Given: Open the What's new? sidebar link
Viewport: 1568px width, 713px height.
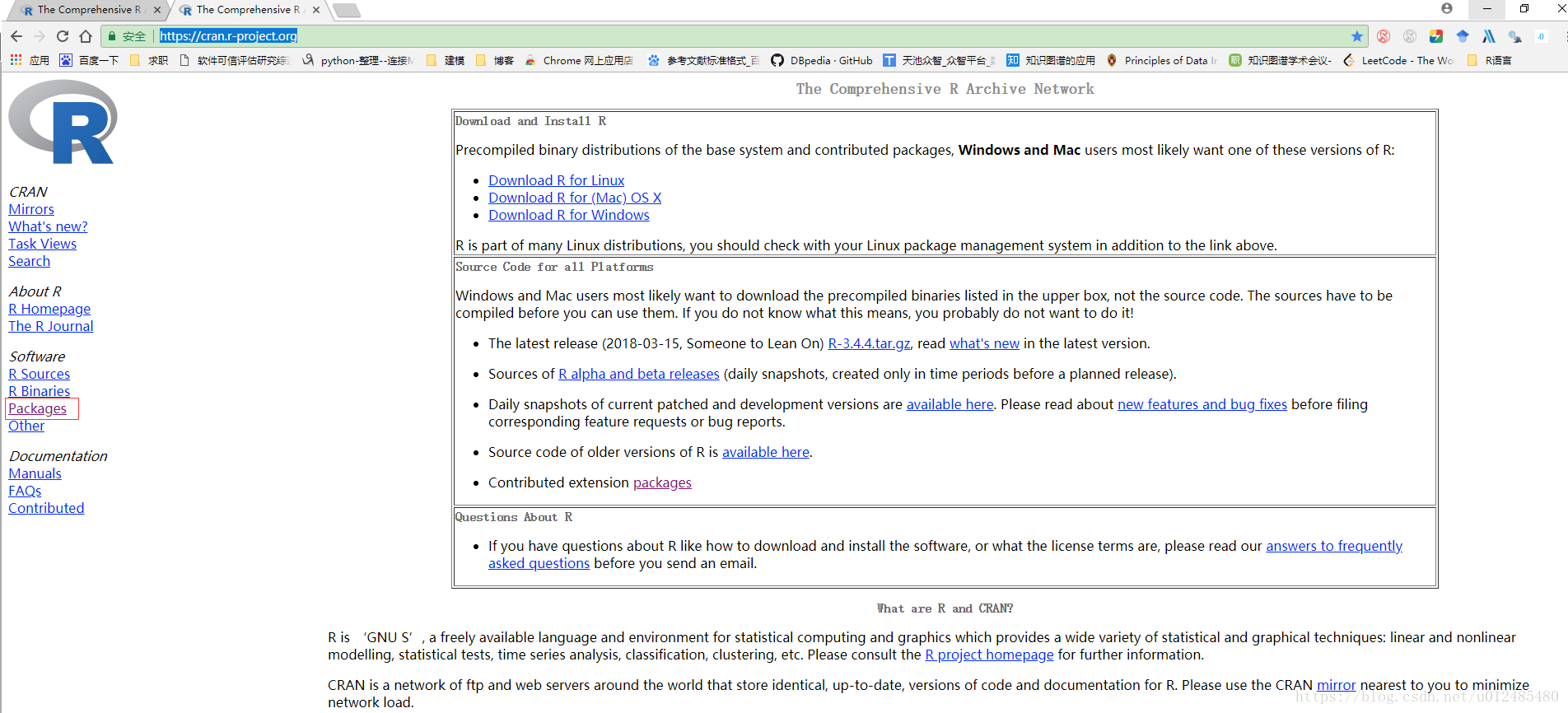Looking at the screenshot, I should coord(48,226).
